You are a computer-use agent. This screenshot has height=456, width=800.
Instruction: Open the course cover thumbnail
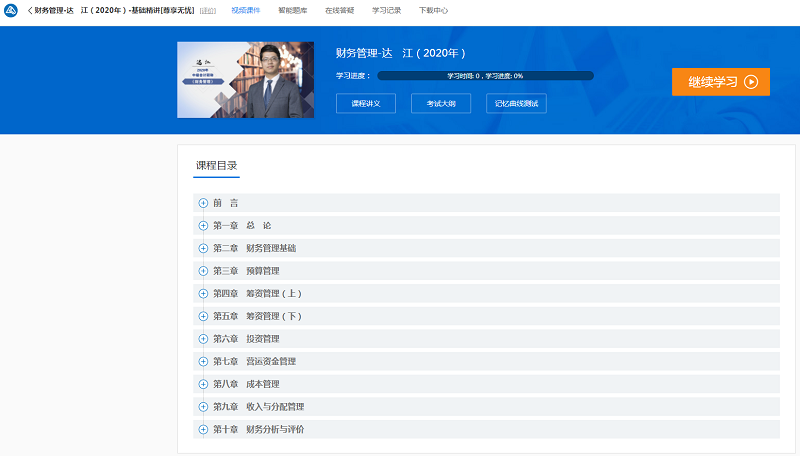point(245,80)
